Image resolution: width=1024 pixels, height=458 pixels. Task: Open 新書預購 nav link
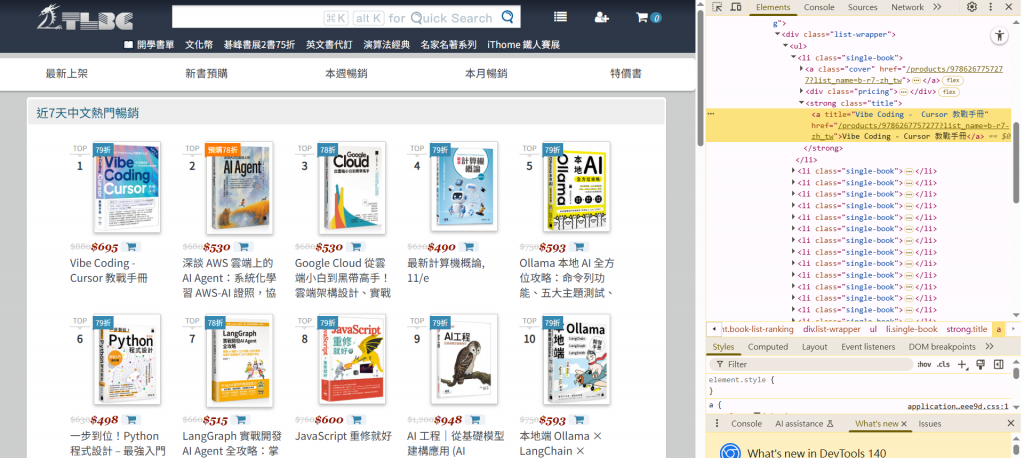[x=206, y=73]
